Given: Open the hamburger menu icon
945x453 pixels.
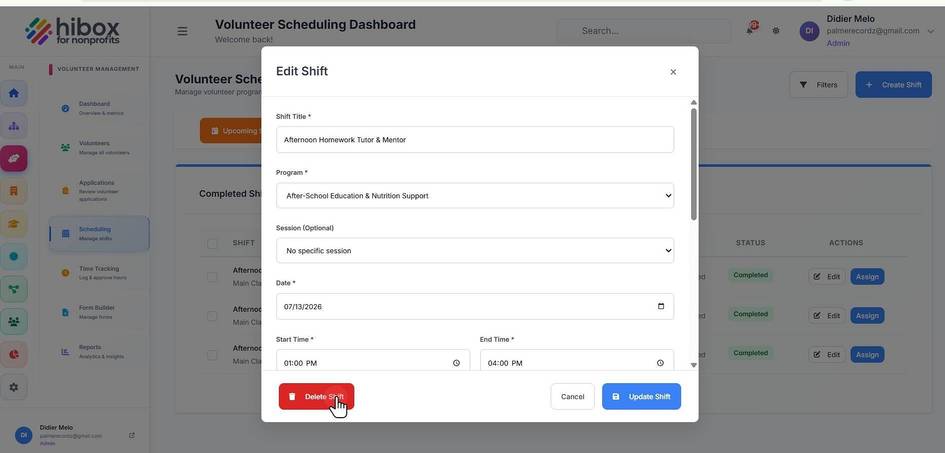Looking at the screenshot, I should tap(182, 31).
